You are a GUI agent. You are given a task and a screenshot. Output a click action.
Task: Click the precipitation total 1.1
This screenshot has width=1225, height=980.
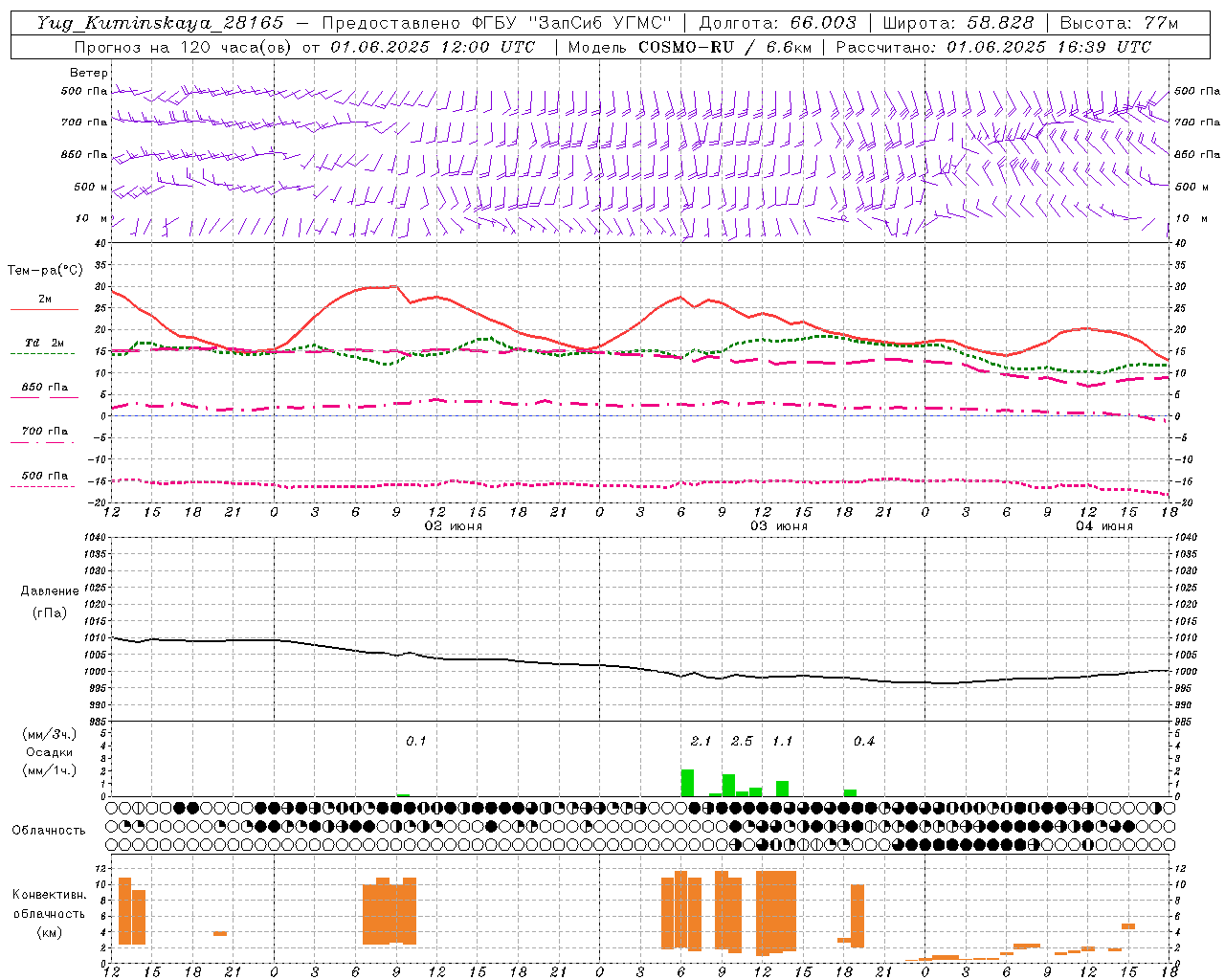pos(783,742)
